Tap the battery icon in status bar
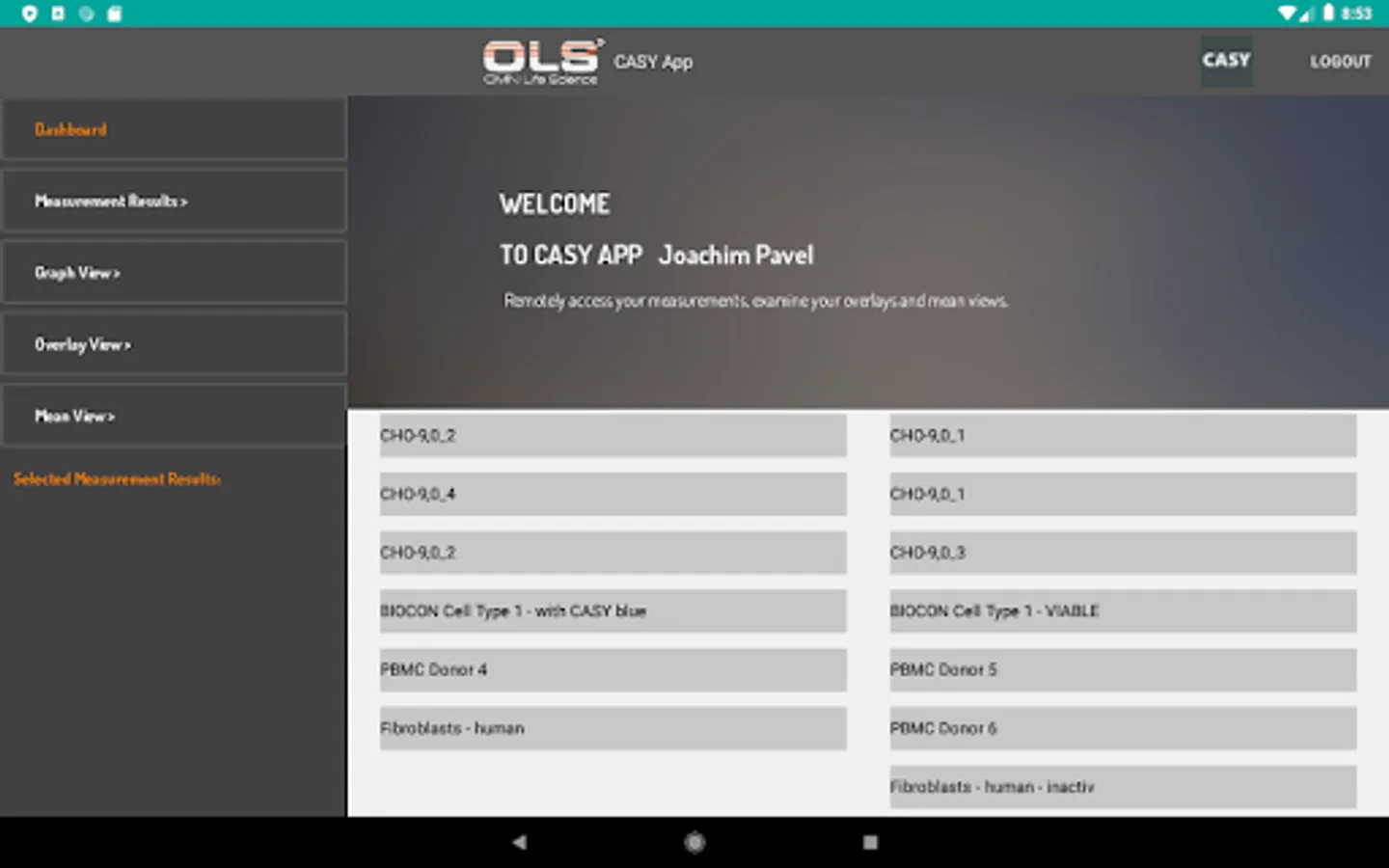The height and width of the screenshot is (868, 1389). pyautogui.click(x=1328, y=13)
